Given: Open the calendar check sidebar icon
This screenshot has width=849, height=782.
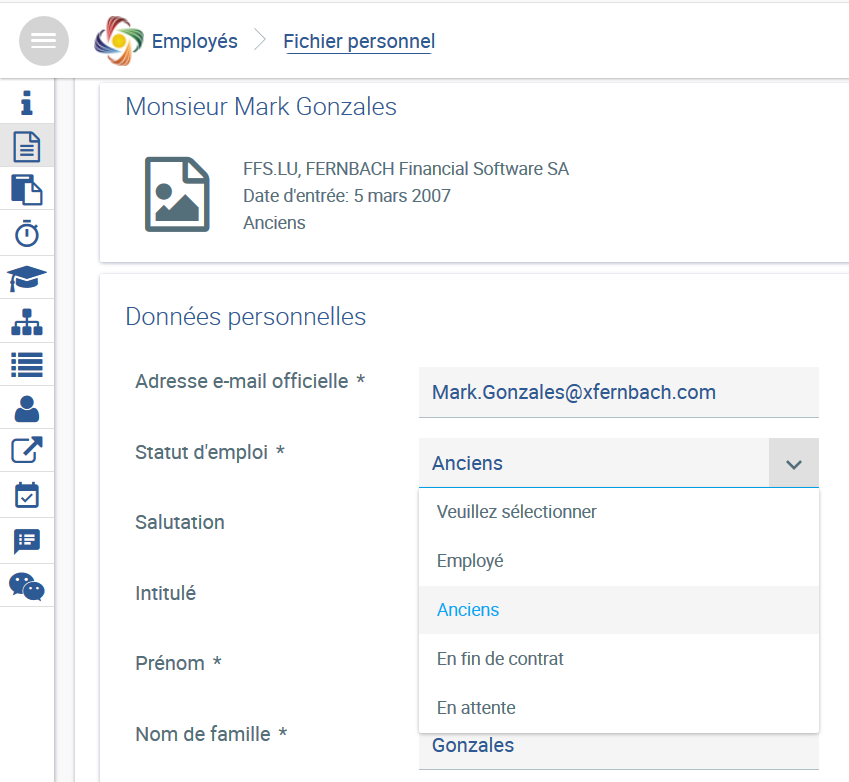Looking at the screenshot, I should click(27, 495).
